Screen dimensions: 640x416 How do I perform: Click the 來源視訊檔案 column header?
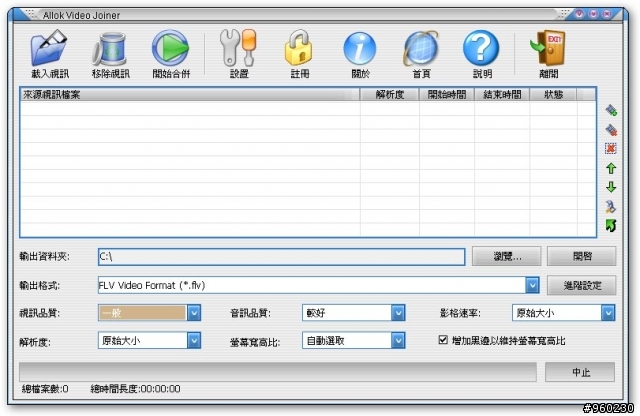pyautogui.click(x=190, y=95)
